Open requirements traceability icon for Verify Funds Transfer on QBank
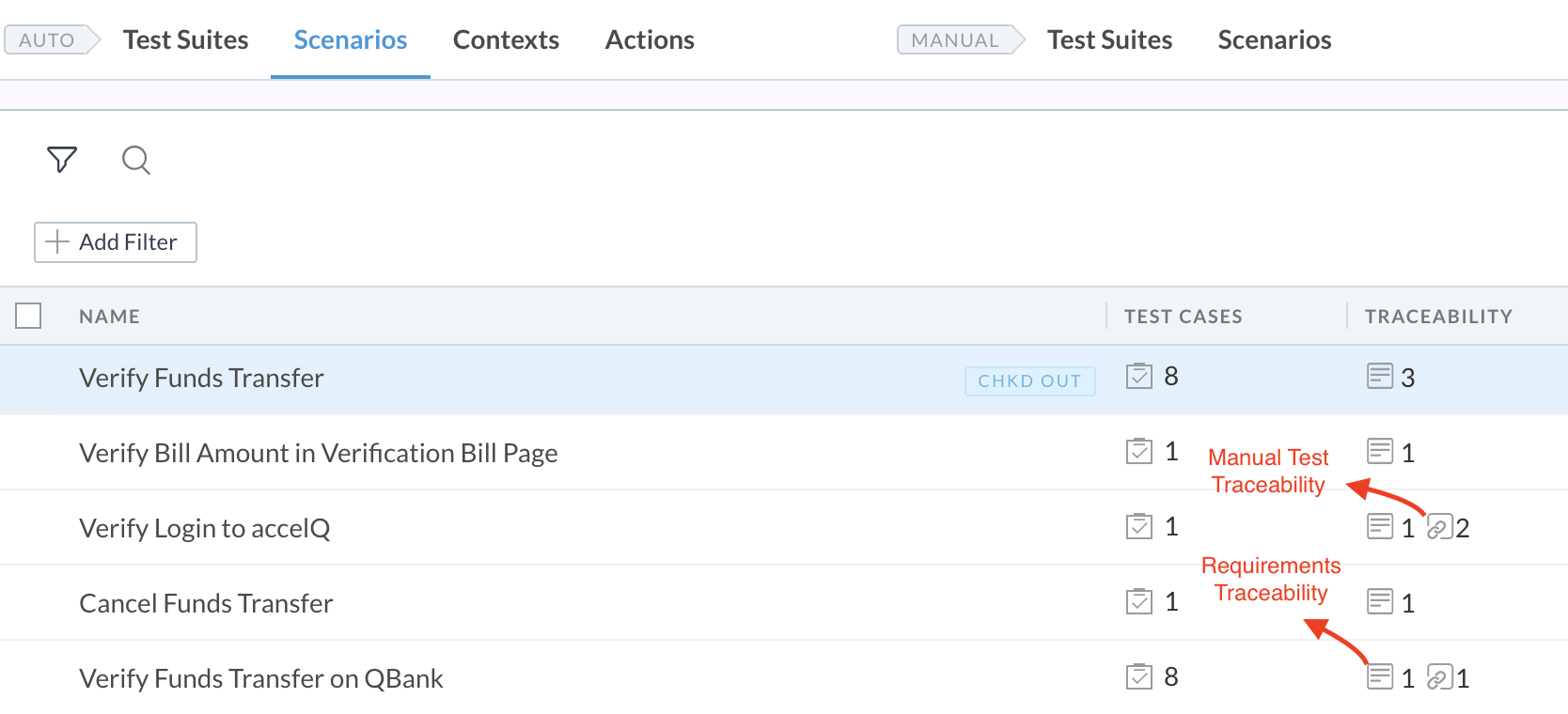This screenshot has width=1568, height=714. [x=1380, y=676]
